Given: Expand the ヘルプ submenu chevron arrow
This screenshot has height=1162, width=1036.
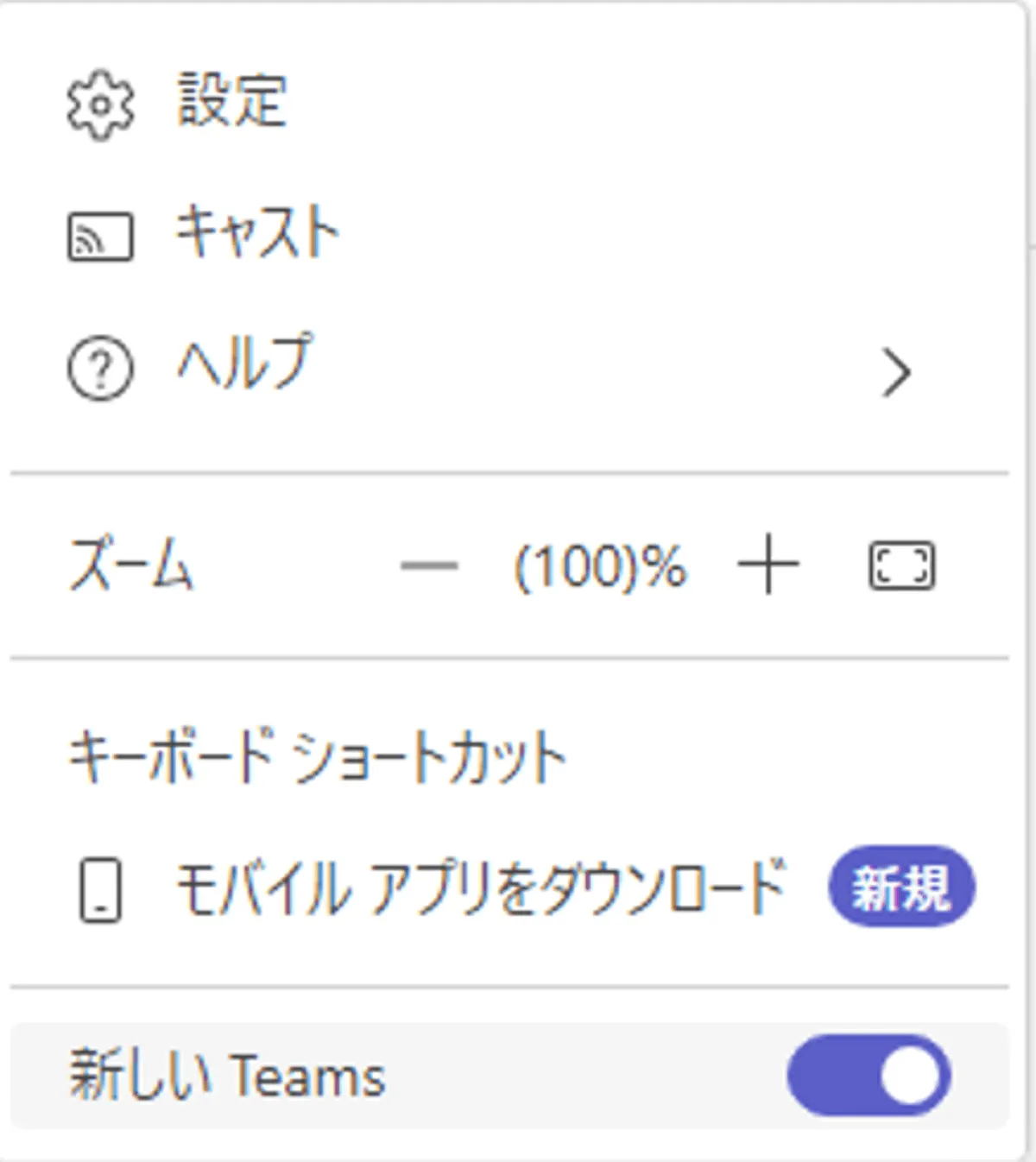Looking at the screenshot, I should [896, 373].
